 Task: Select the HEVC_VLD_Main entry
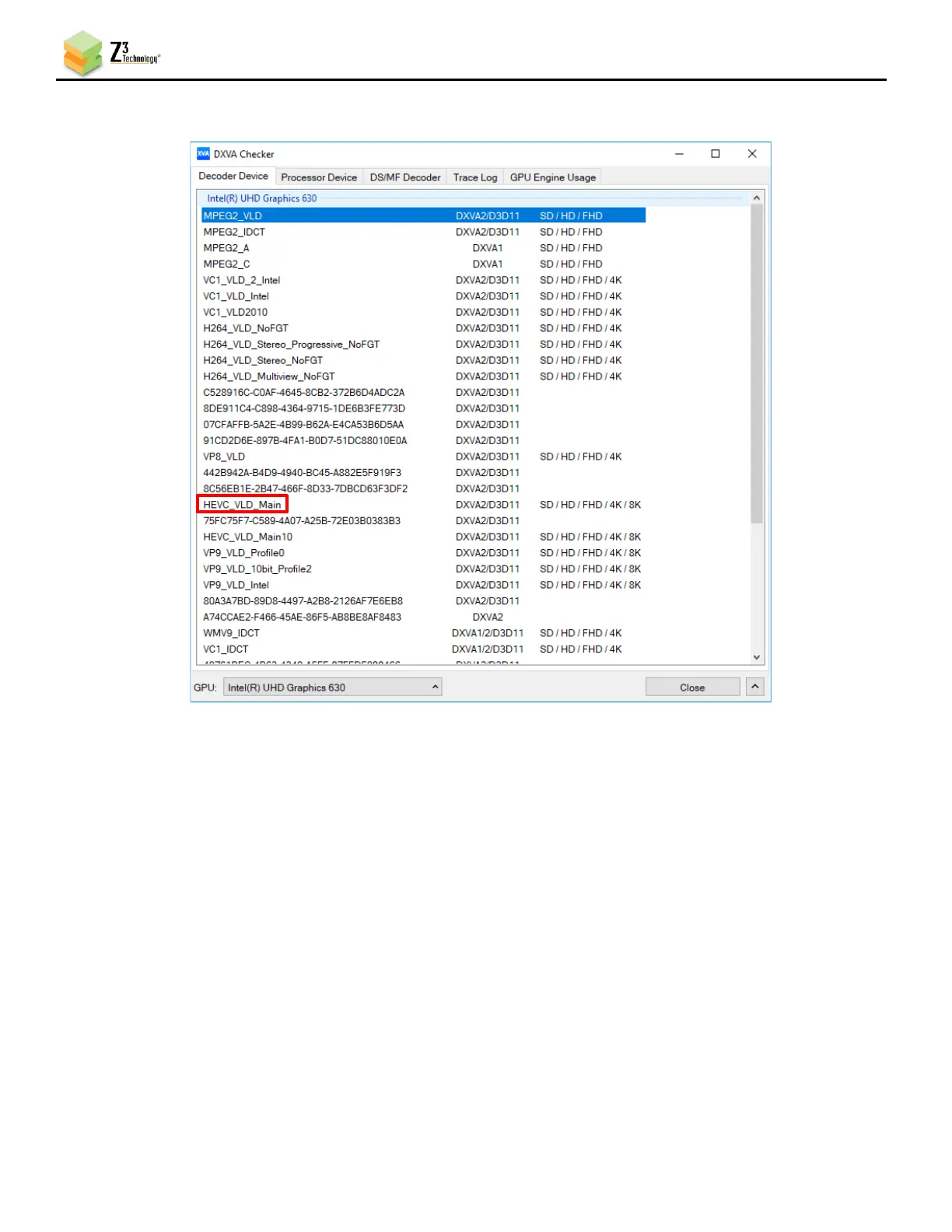tap(423, 505)
